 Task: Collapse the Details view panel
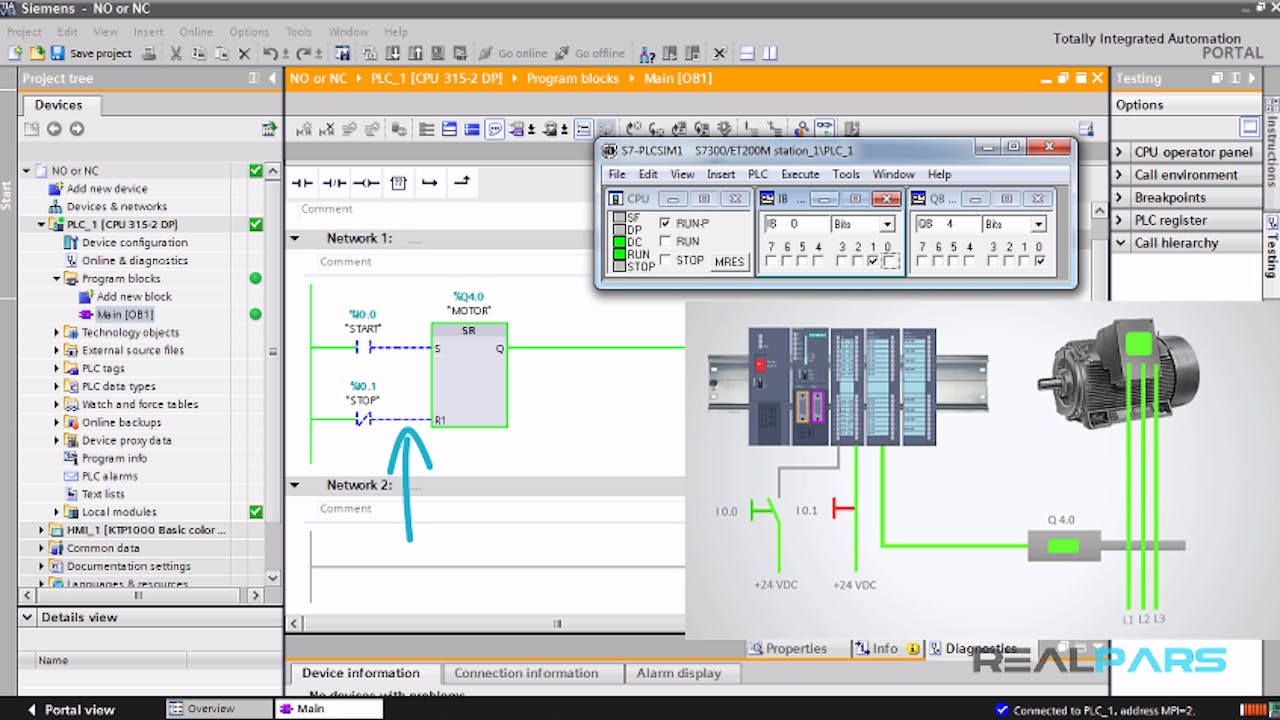28,617
